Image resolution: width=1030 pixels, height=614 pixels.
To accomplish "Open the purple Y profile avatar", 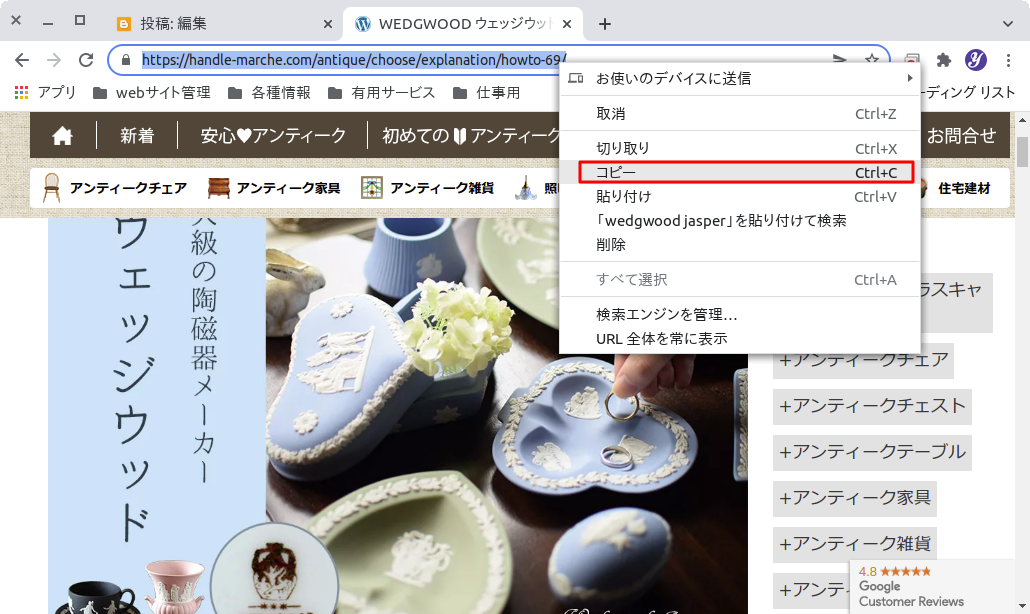I will click(x=975, y=60).
